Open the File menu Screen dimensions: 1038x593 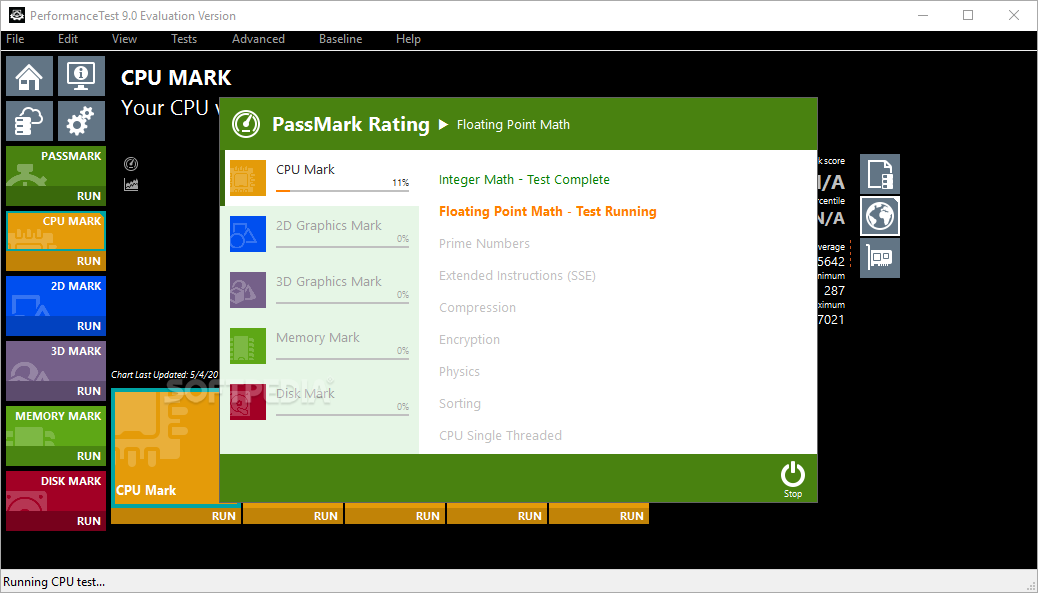pyautogui.click(x=15, y=39)
